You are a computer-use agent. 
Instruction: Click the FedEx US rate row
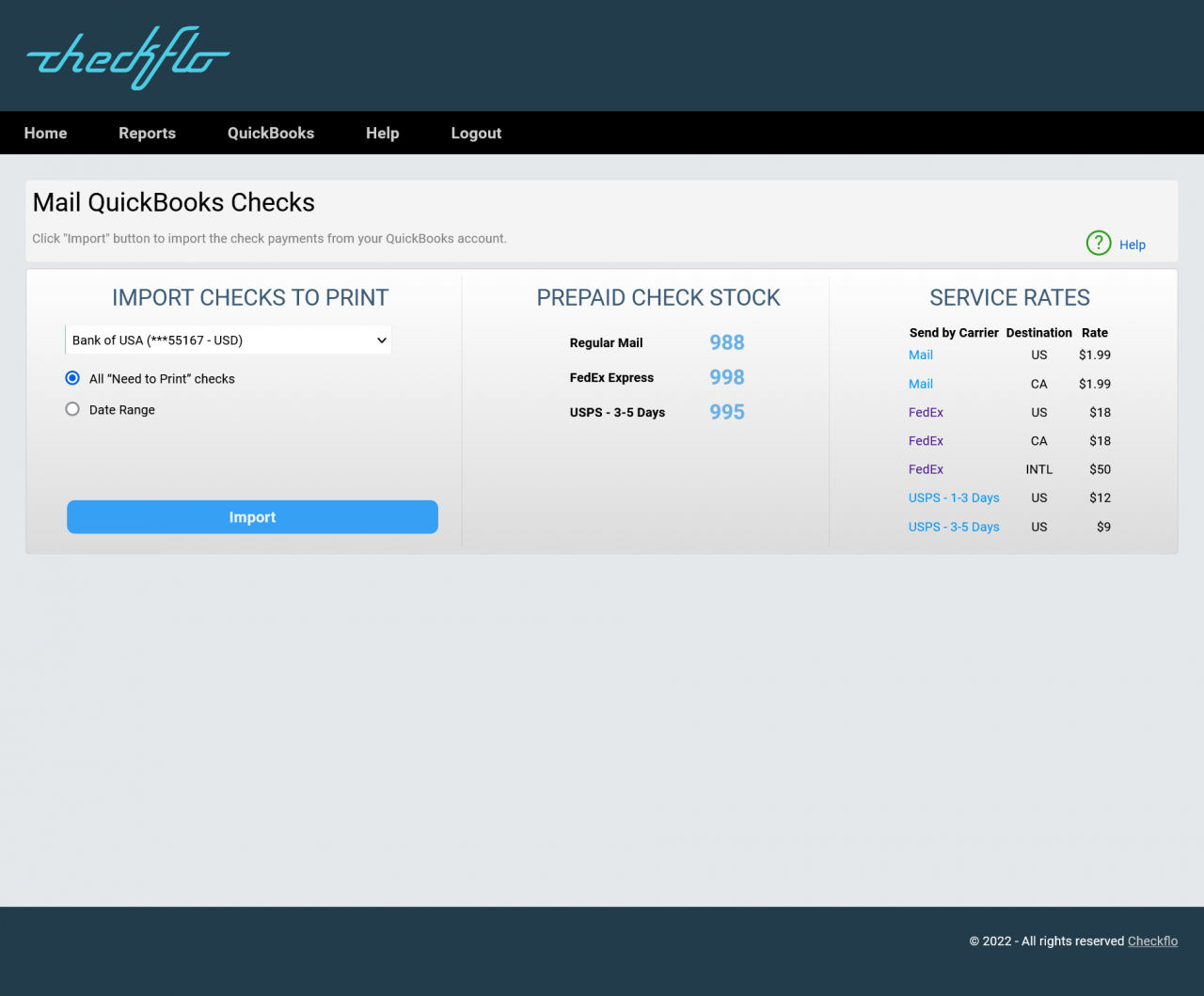(926, 412)
